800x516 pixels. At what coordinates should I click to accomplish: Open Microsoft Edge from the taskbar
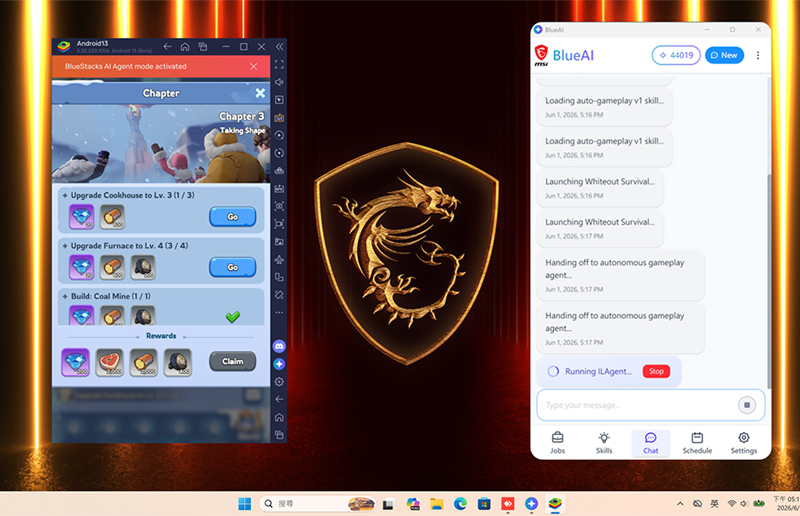click(460, 504)
